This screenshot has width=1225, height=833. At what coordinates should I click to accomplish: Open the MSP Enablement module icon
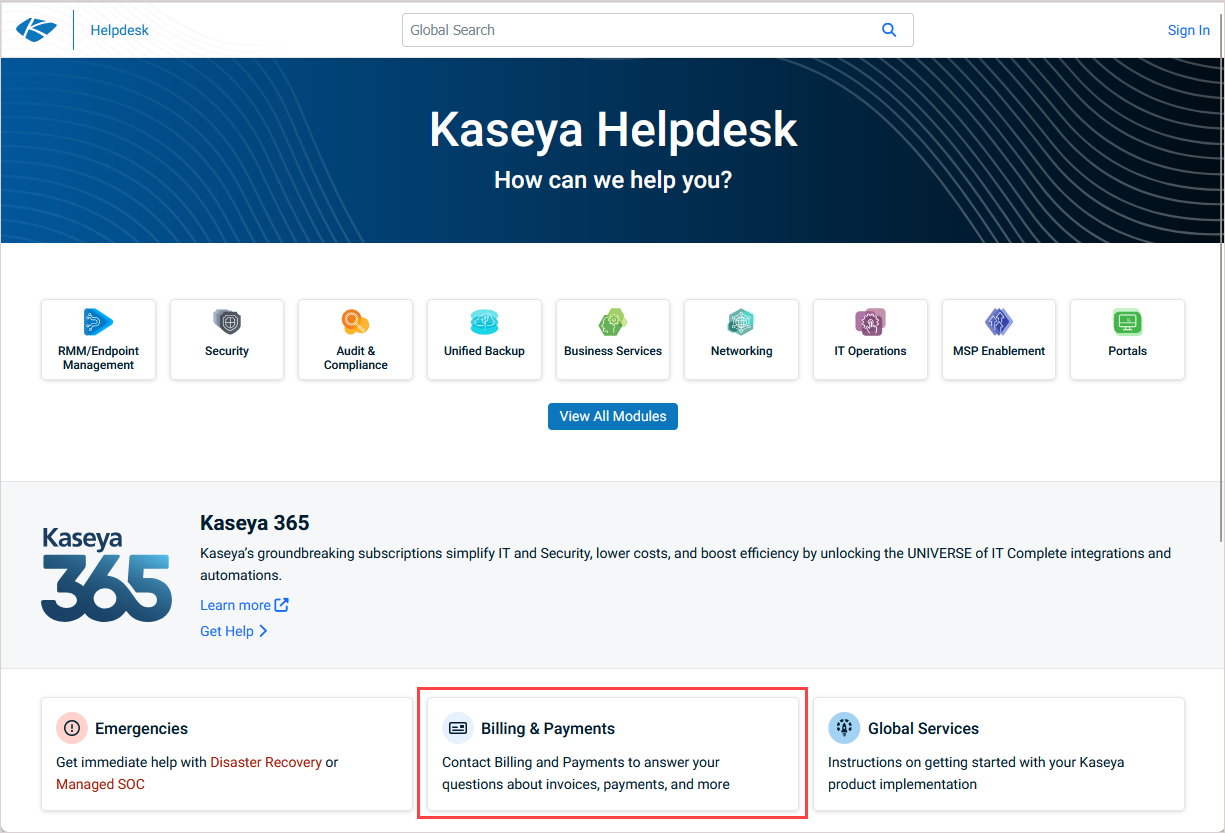click(998, 322)
